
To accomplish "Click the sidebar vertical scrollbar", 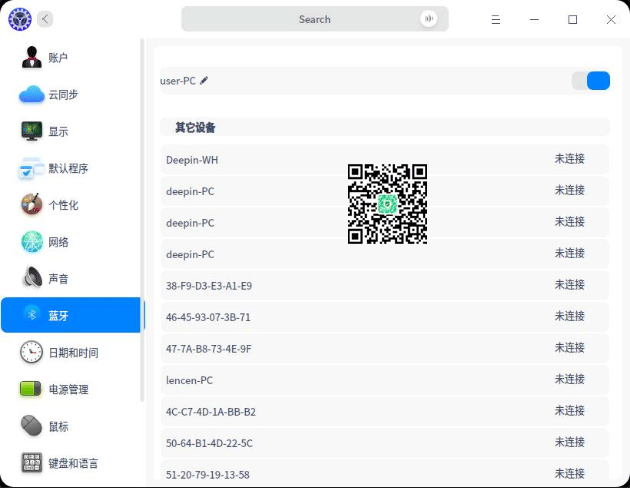I will coord(142,220).
